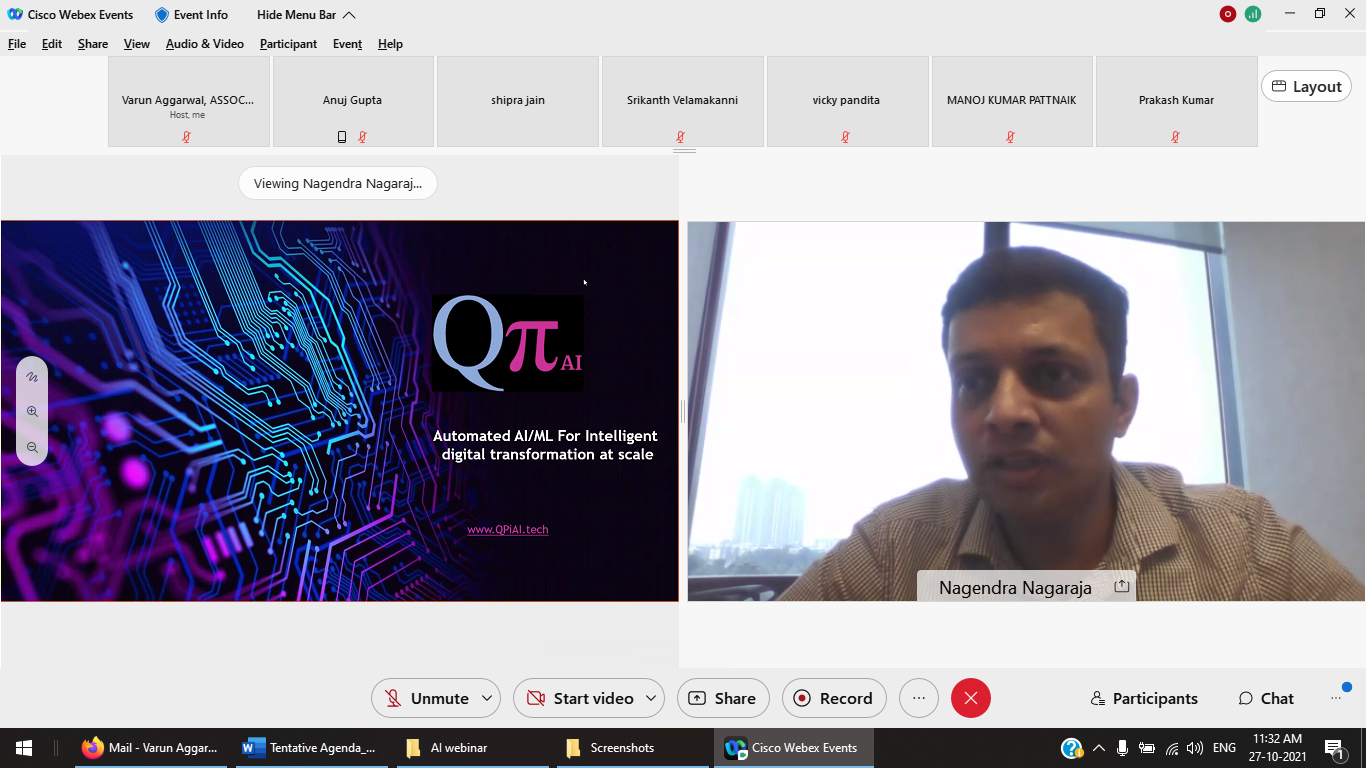This screenshot has height=768, width=1366.
Task: Expand the video options arrow next to Start video
Action: [x=651, y=698]
